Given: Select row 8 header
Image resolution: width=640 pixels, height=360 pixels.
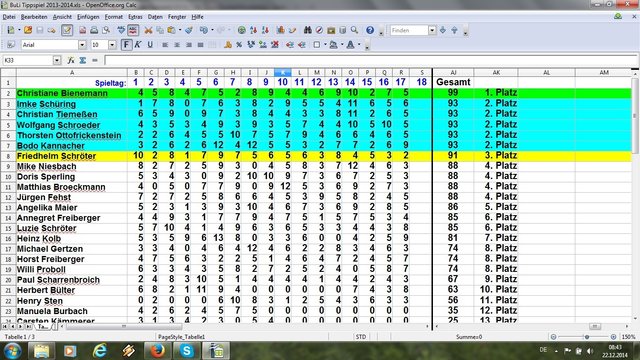Looking at the screenshot, I should pyautogui.click(x=8, y=156).
